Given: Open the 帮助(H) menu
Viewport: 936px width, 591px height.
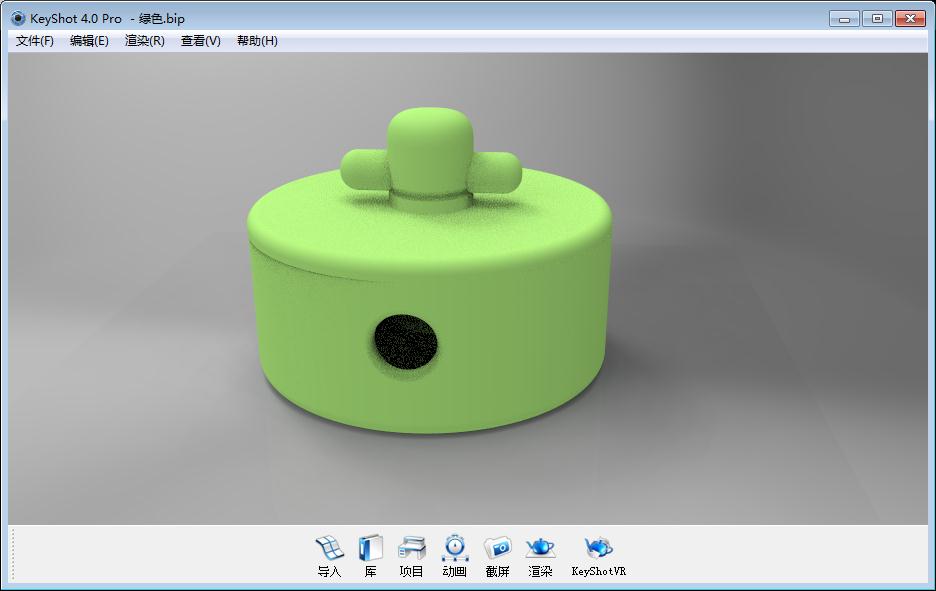Looking at the screenshot, I should coord(257,41).
